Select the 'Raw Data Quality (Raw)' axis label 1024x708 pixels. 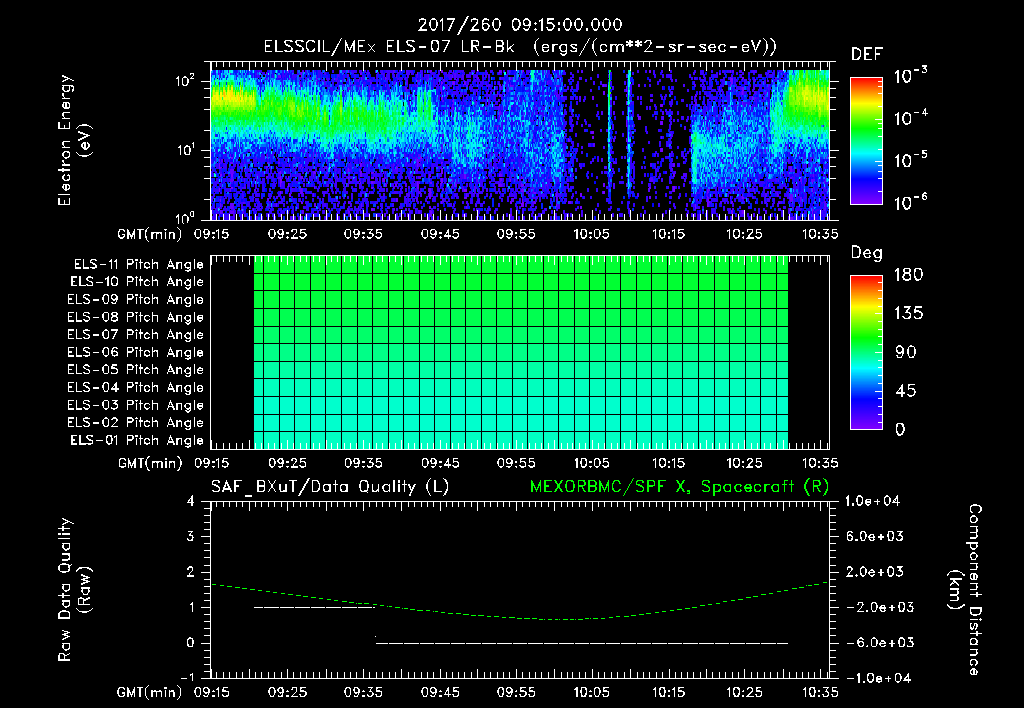(74, 590)
